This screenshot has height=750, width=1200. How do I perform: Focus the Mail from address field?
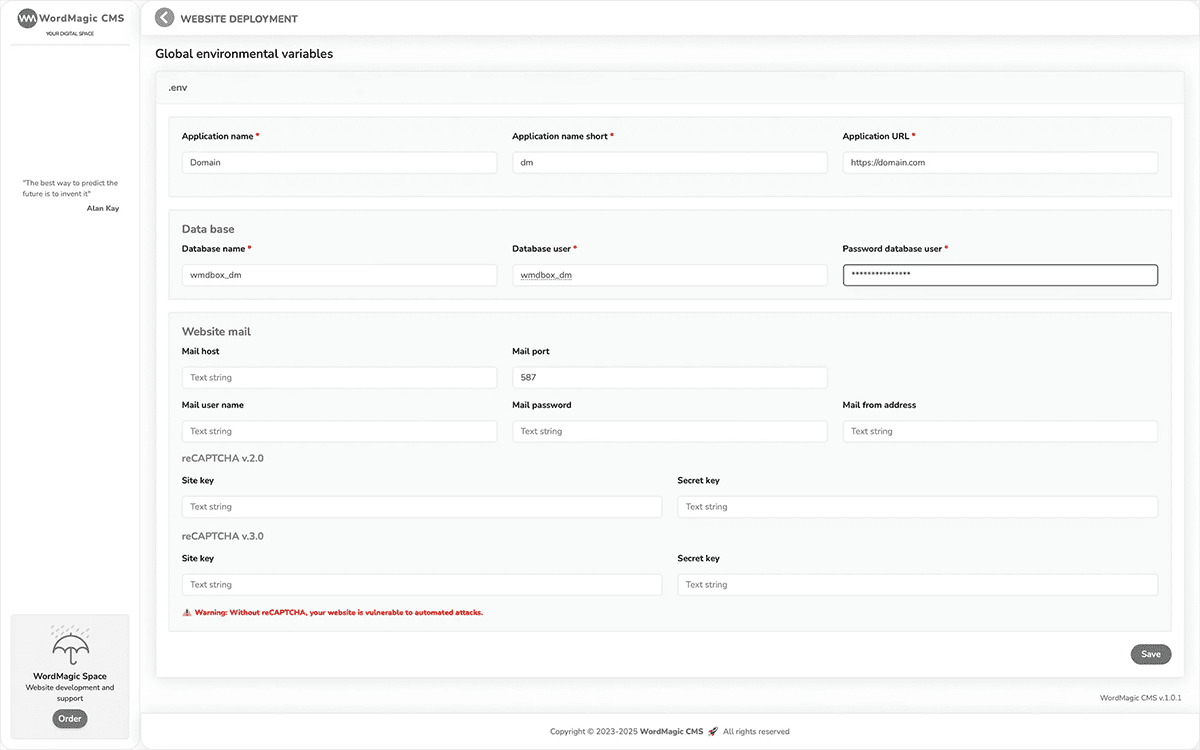[x=1000, y=431]
